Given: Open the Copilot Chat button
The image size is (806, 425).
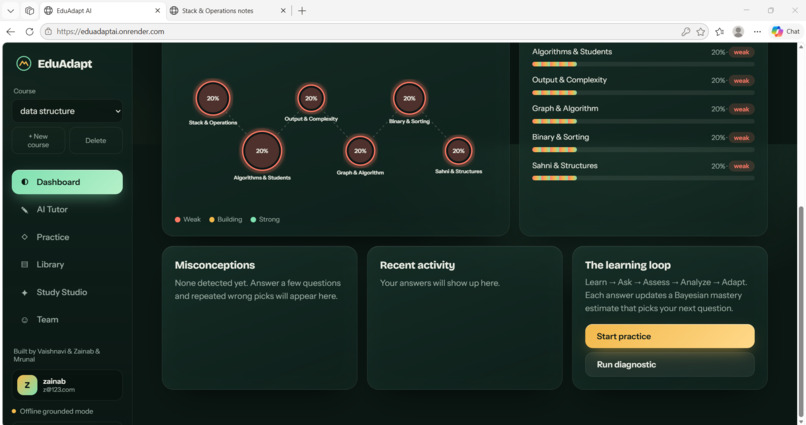Looking at the screenshot, I should [x=785, y=31].
